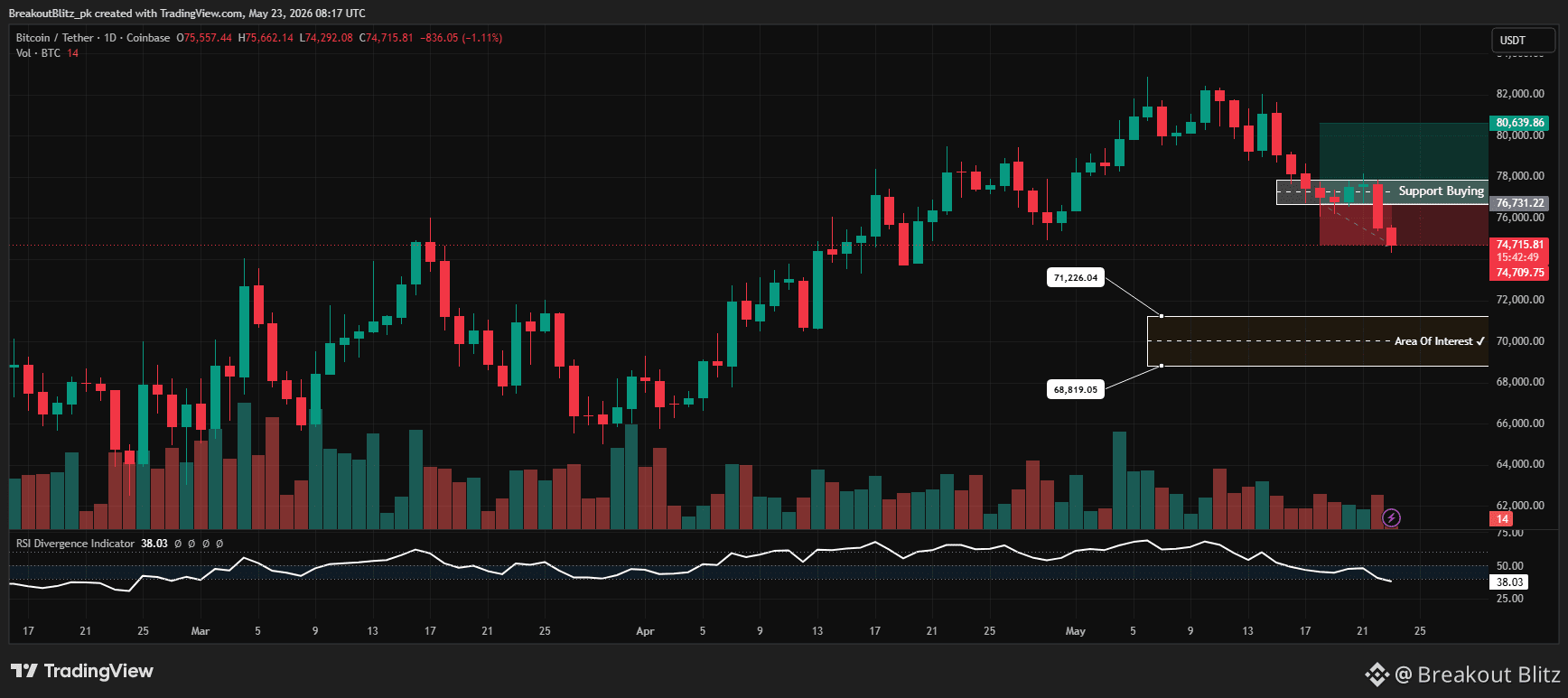Click the 62,000.00 price axis tick

1520,506
